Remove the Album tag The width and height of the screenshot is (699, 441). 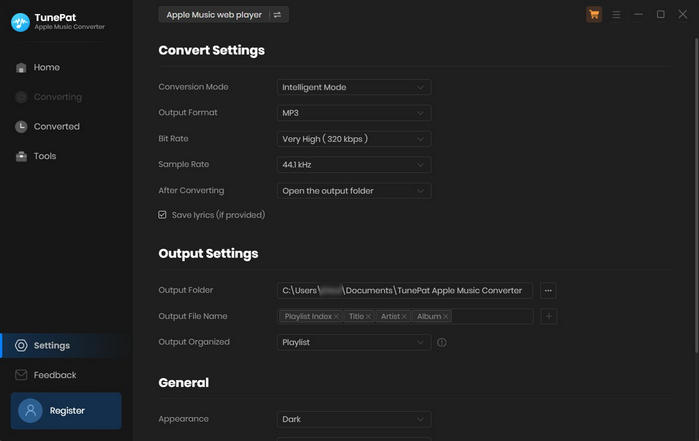click(x=445, y=317)
